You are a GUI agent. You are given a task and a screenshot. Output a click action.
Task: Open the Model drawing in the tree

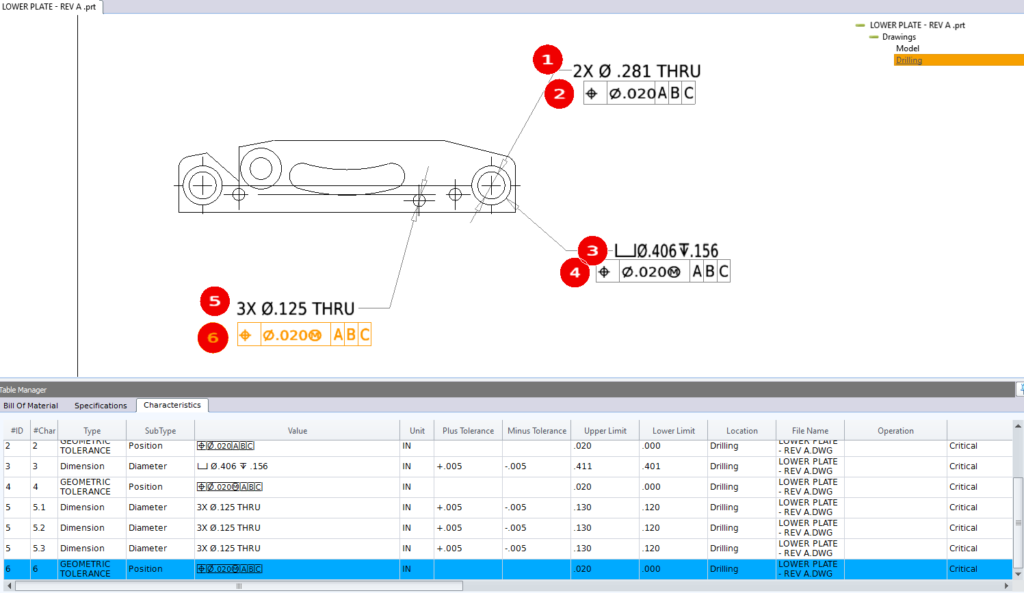coord(908,47)
